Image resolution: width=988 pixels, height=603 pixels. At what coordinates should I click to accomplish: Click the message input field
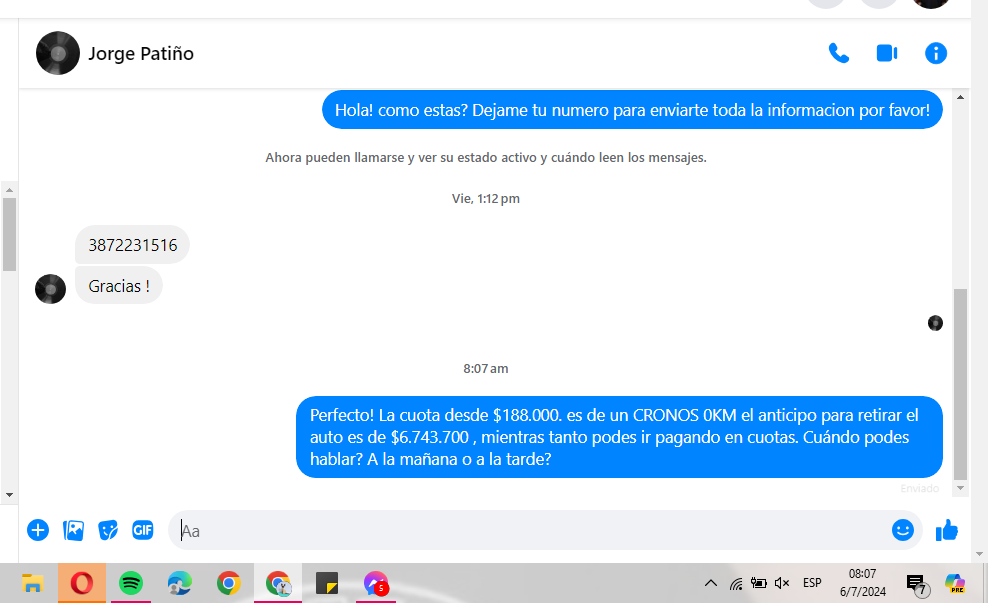[x=530, y=530]
